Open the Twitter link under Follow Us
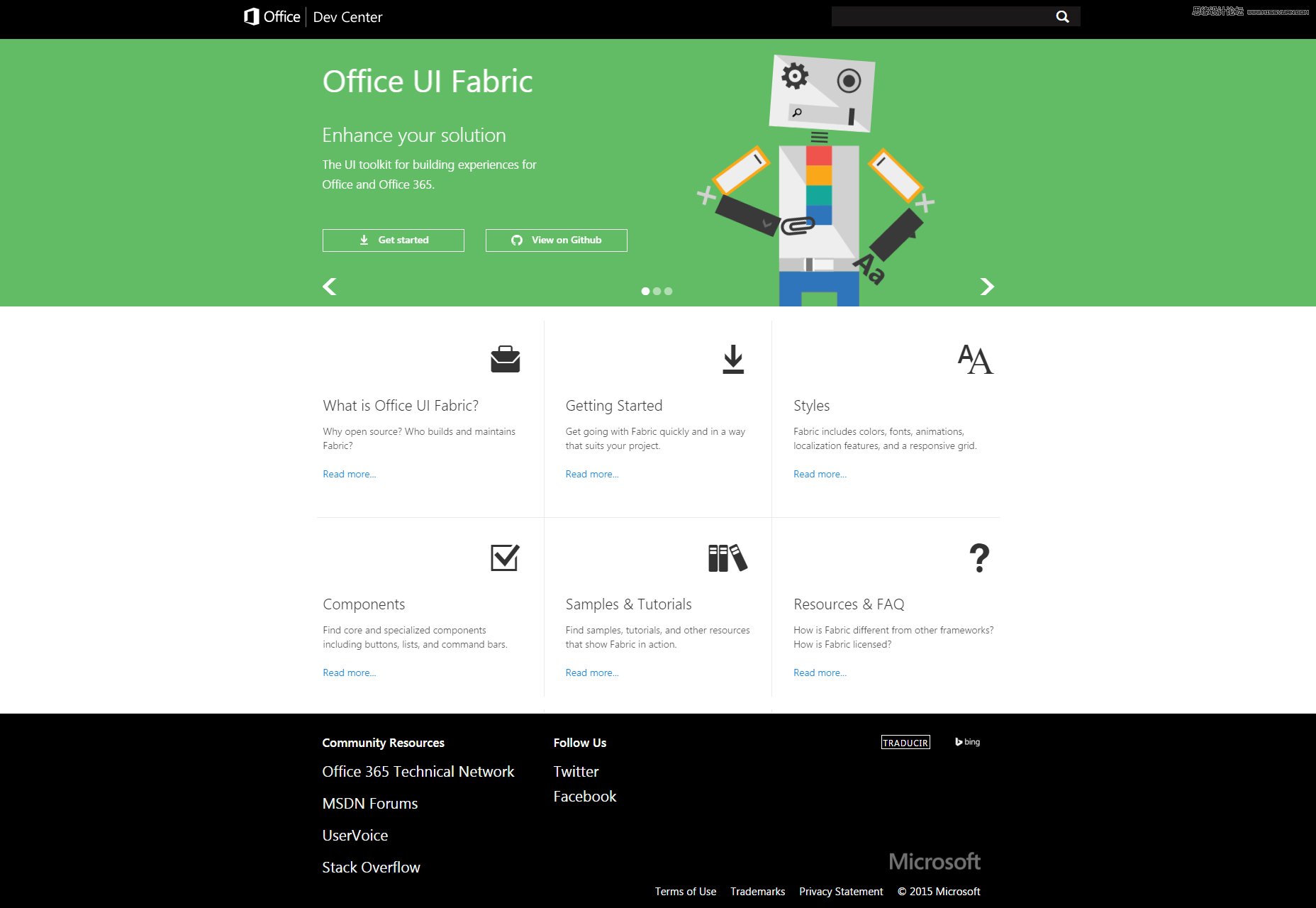 point(576,772)
